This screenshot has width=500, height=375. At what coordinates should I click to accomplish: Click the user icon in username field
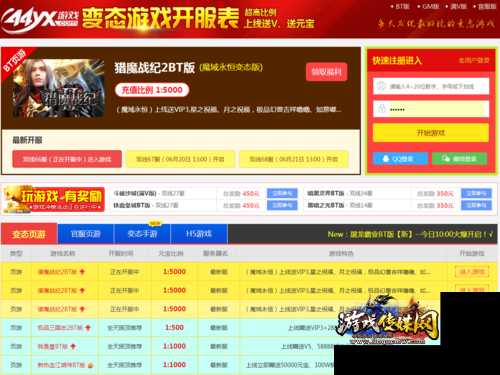tap(382, 86)
